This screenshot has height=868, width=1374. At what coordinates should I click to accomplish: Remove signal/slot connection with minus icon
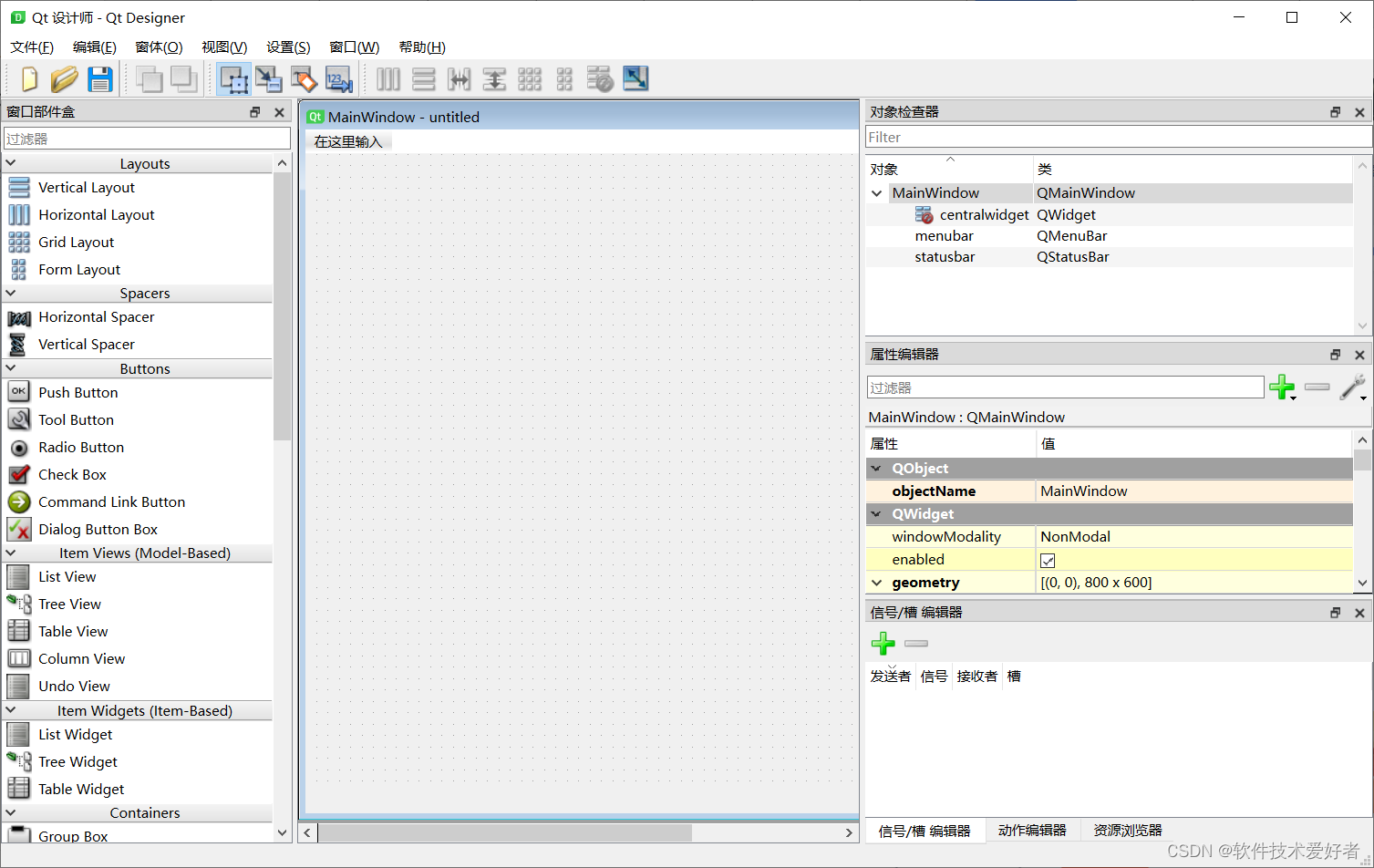point(916,644)
